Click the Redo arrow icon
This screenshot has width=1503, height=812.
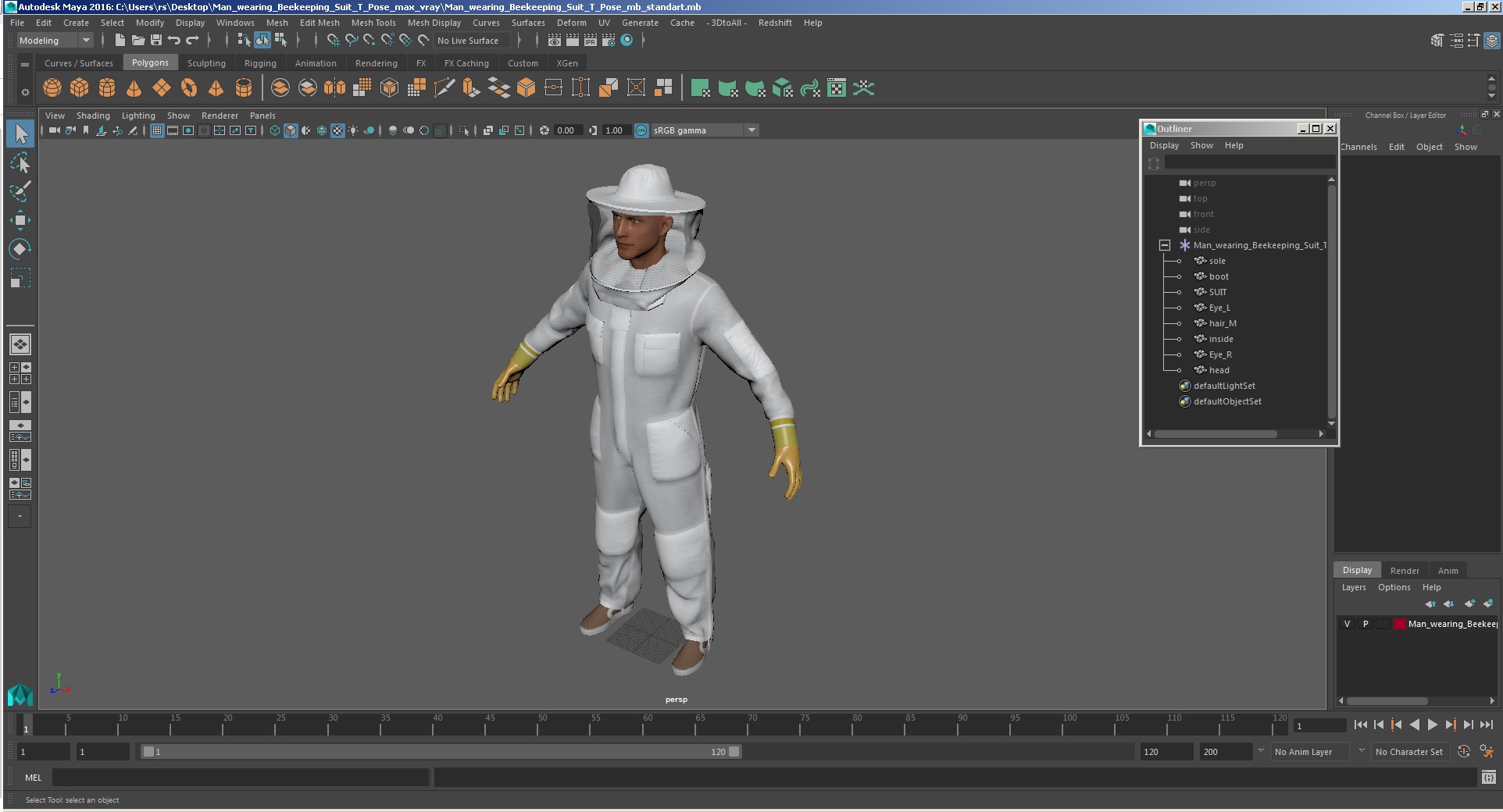pyautogui.click(x=192, y=41)
